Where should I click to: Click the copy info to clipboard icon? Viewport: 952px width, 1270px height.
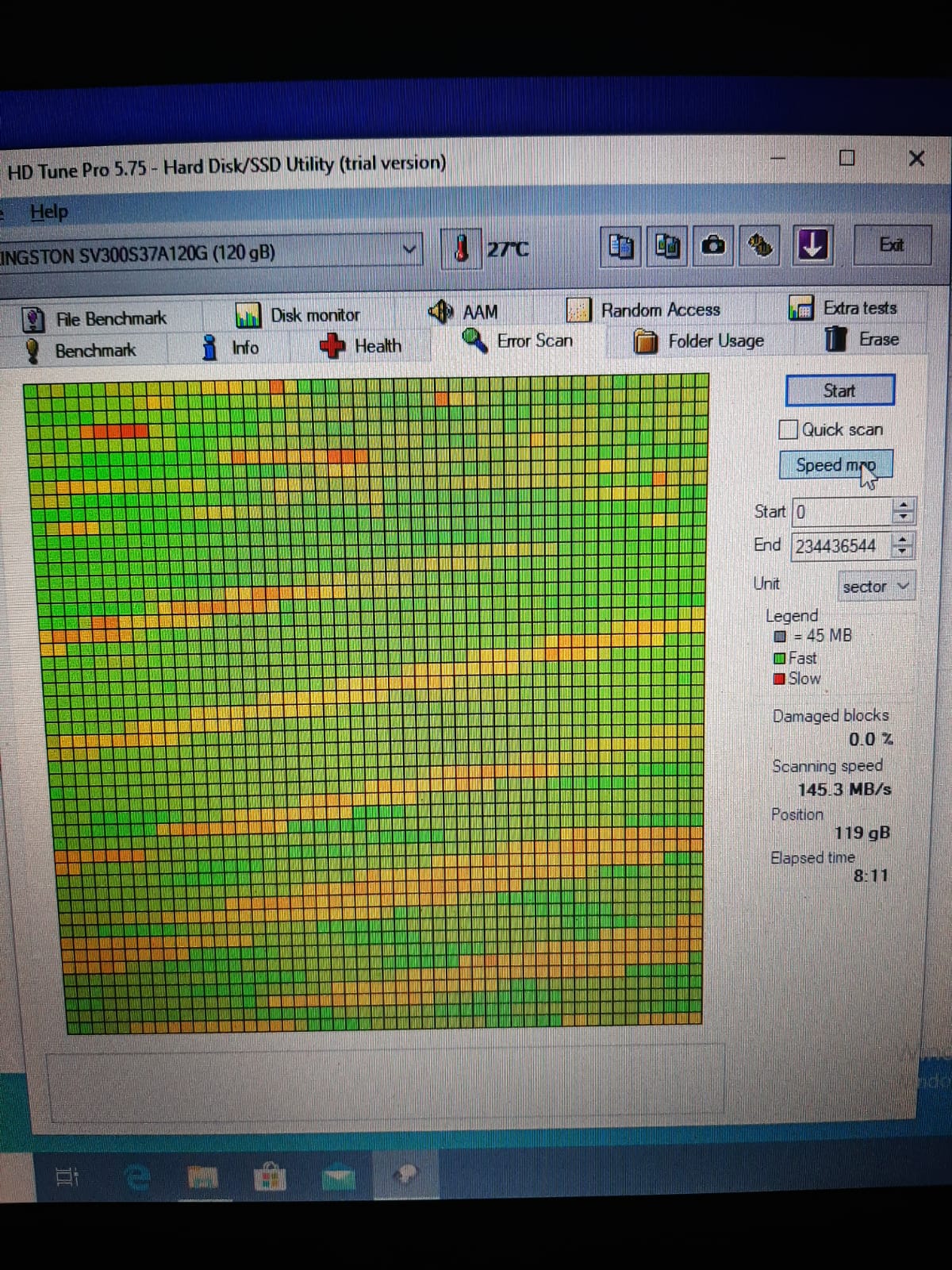621,246
